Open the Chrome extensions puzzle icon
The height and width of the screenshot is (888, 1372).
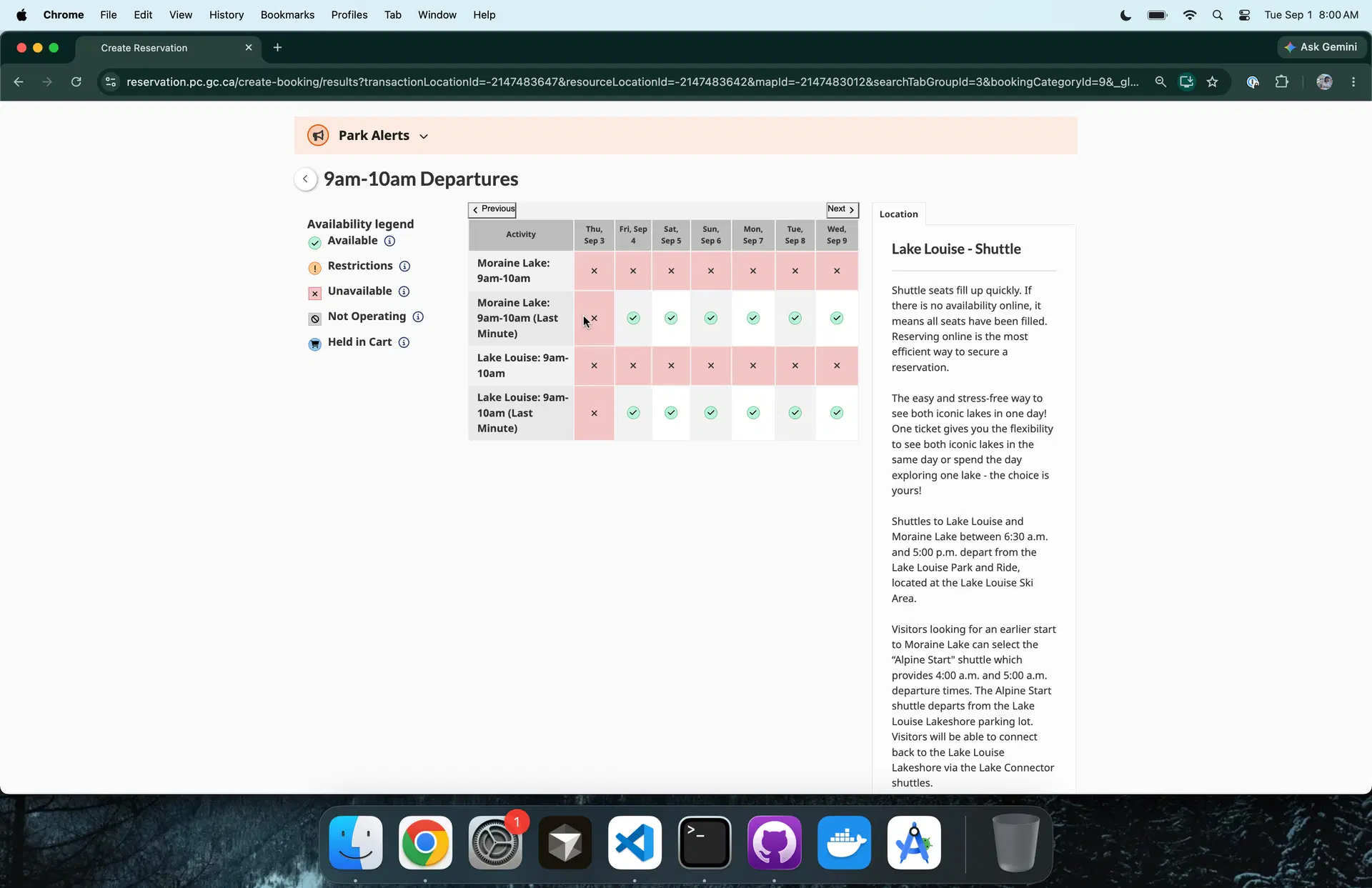[1282, 82]
